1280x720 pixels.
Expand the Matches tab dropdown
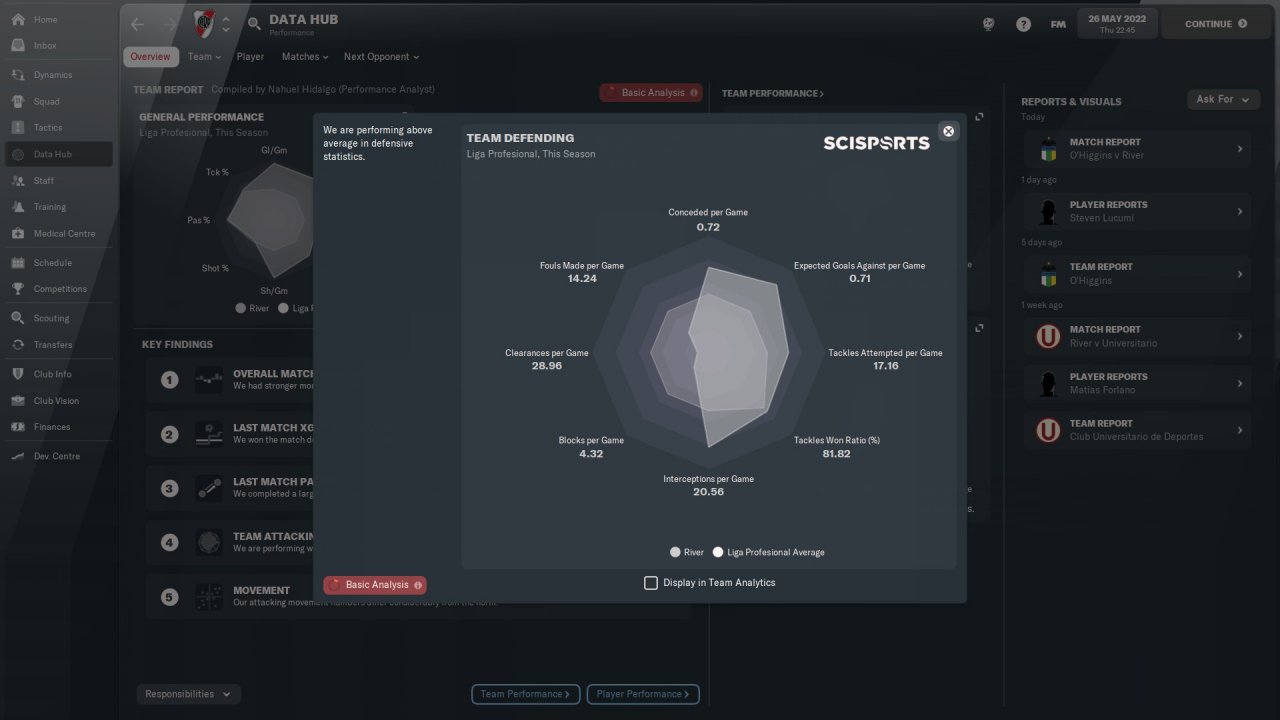click(x=305, y=57)
